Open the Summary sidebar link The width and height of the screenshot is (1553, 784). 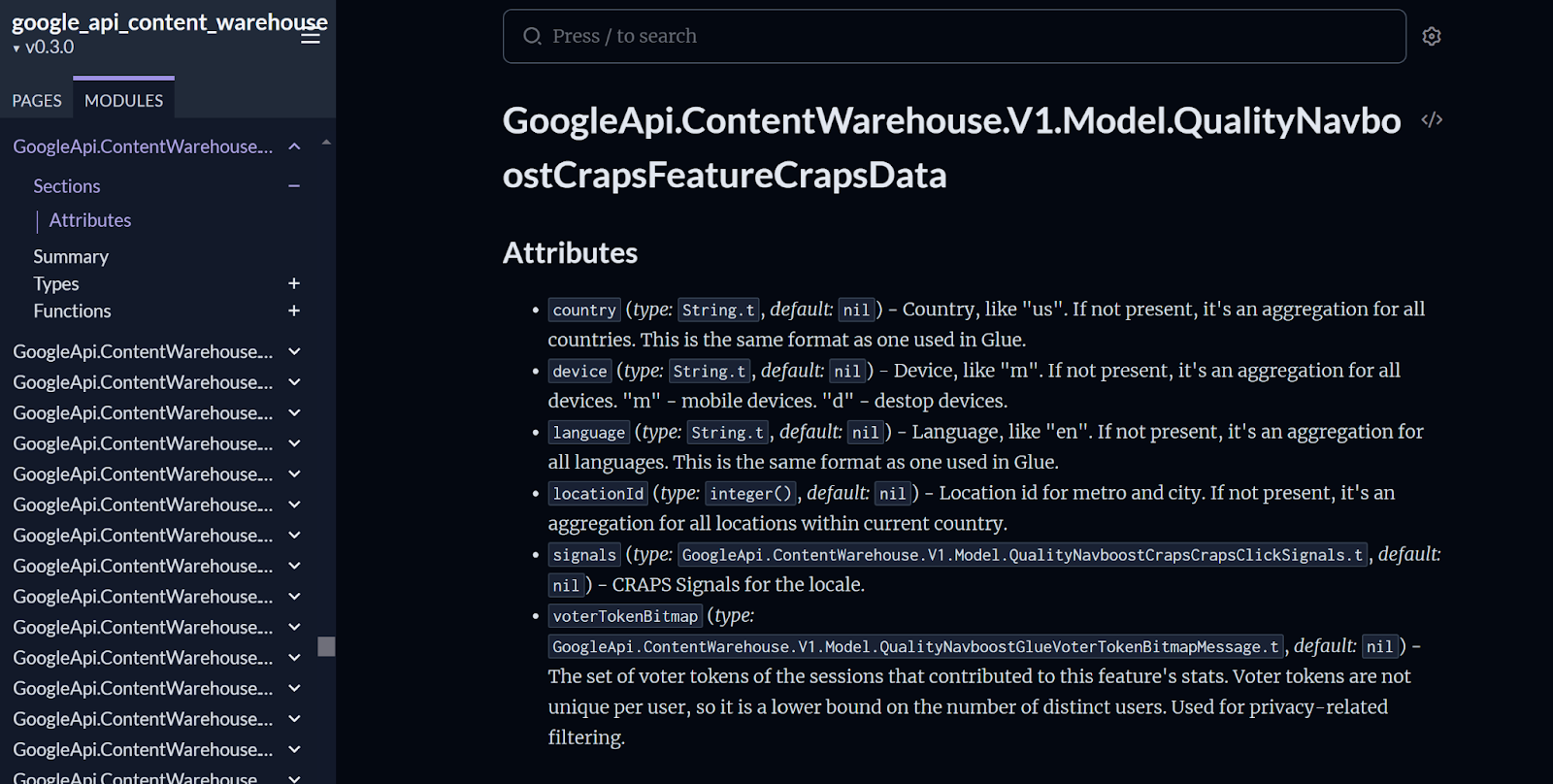[71, 256]
